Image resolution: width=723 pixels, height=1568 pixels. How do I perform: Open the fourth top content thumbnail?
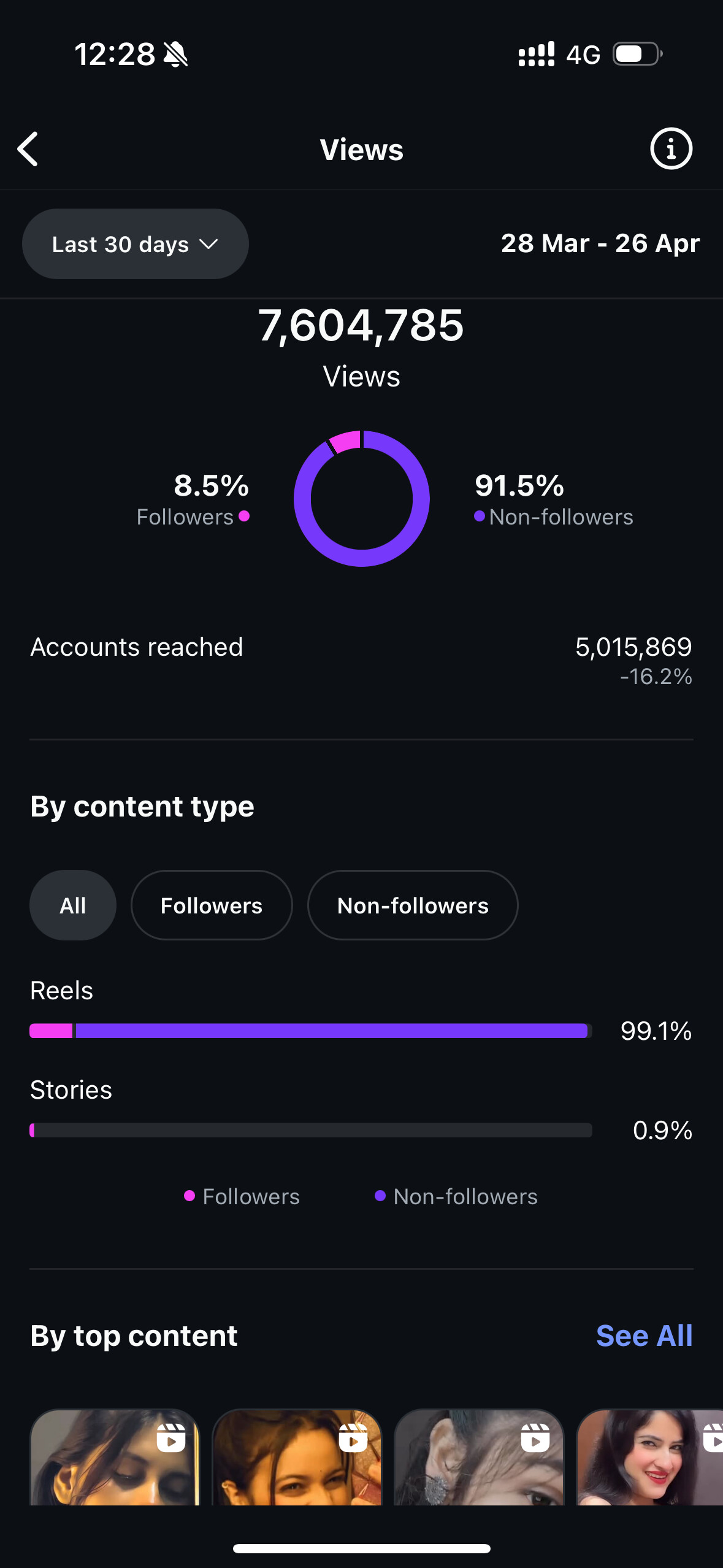649,1456
